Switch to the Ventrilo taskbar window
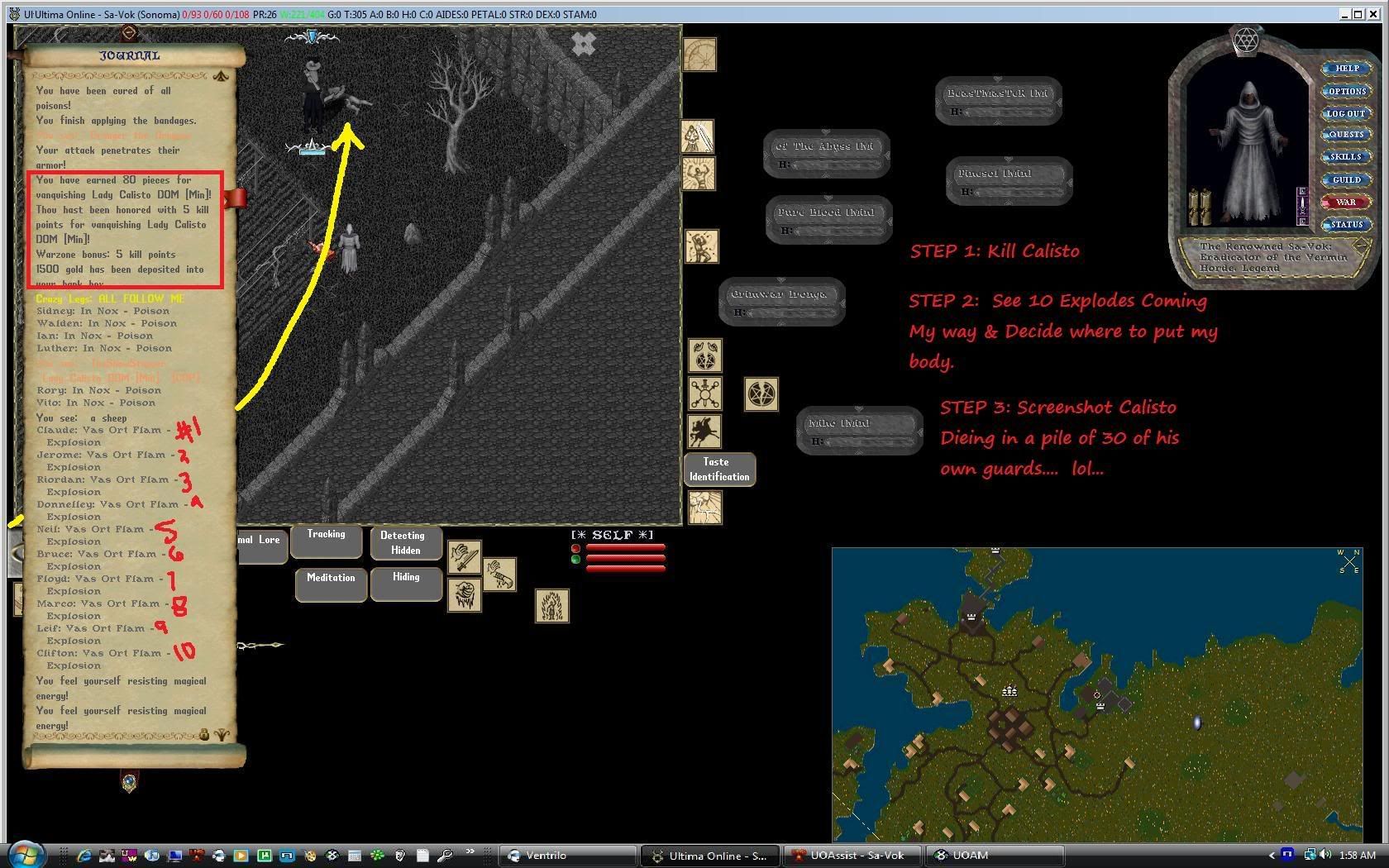Image resolution: width=1389 pixels, height=868 pixels. pos(568,856)
